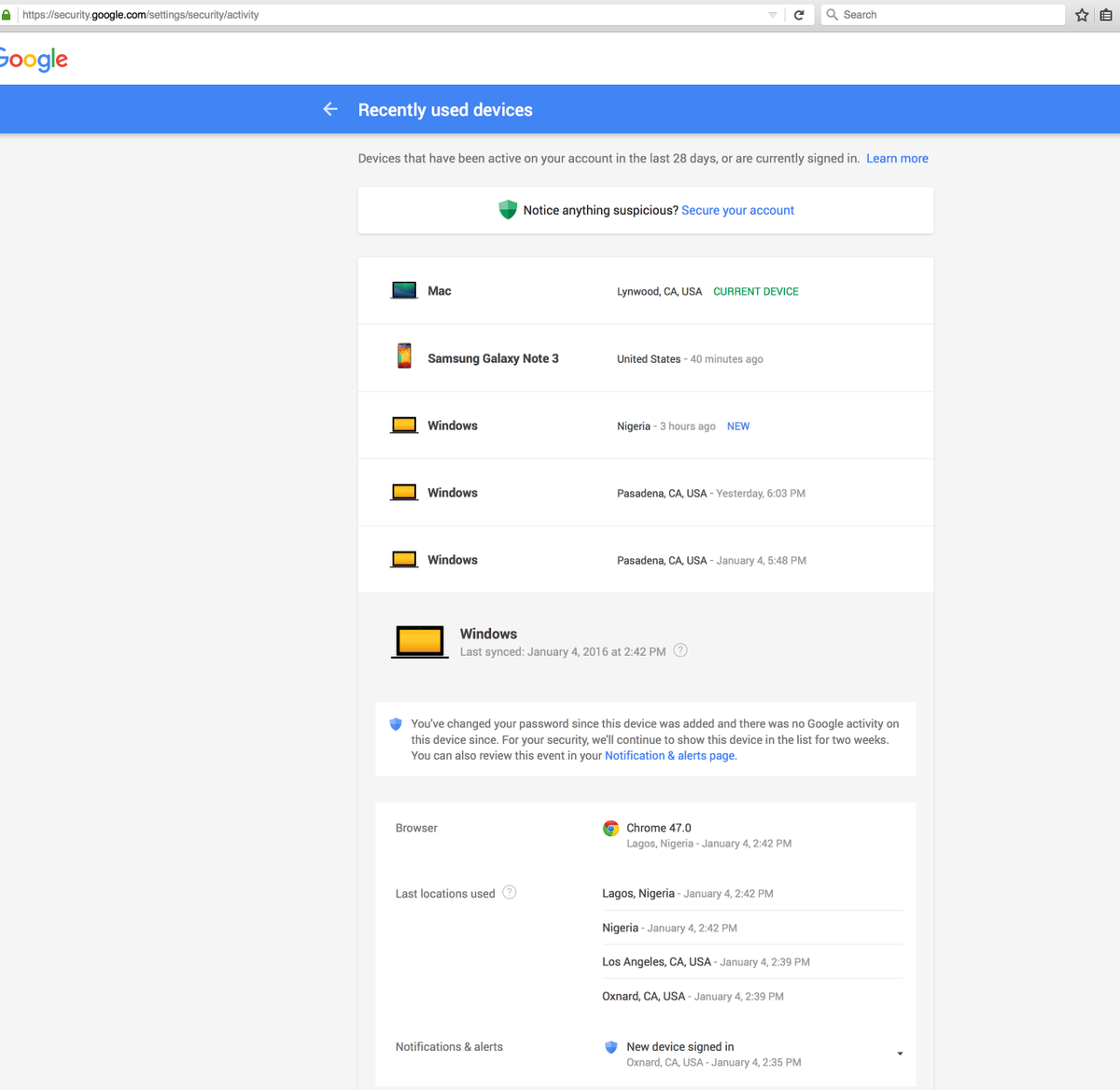Viewport: 1120px width, 1090px height.
Task: Click the "Browser" label in details
Action: coord(416,828)
